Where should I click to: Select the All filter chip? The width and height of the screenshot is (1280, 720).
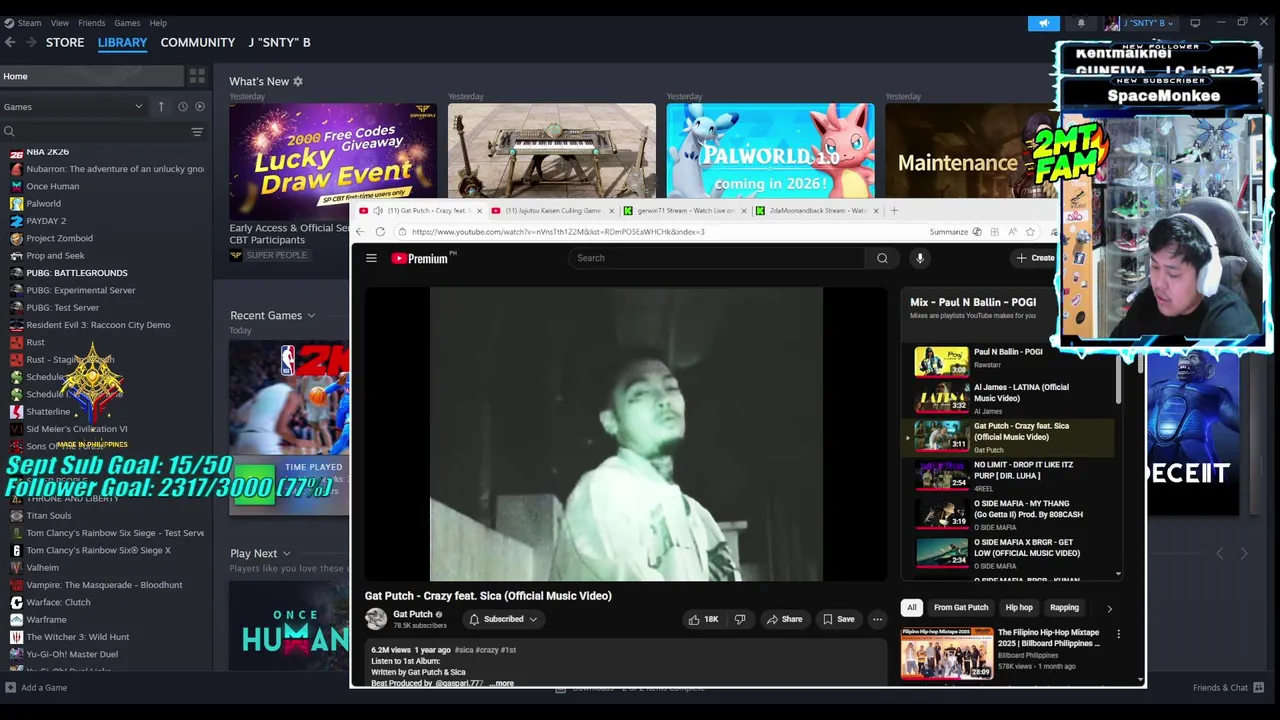coord(911,608)
